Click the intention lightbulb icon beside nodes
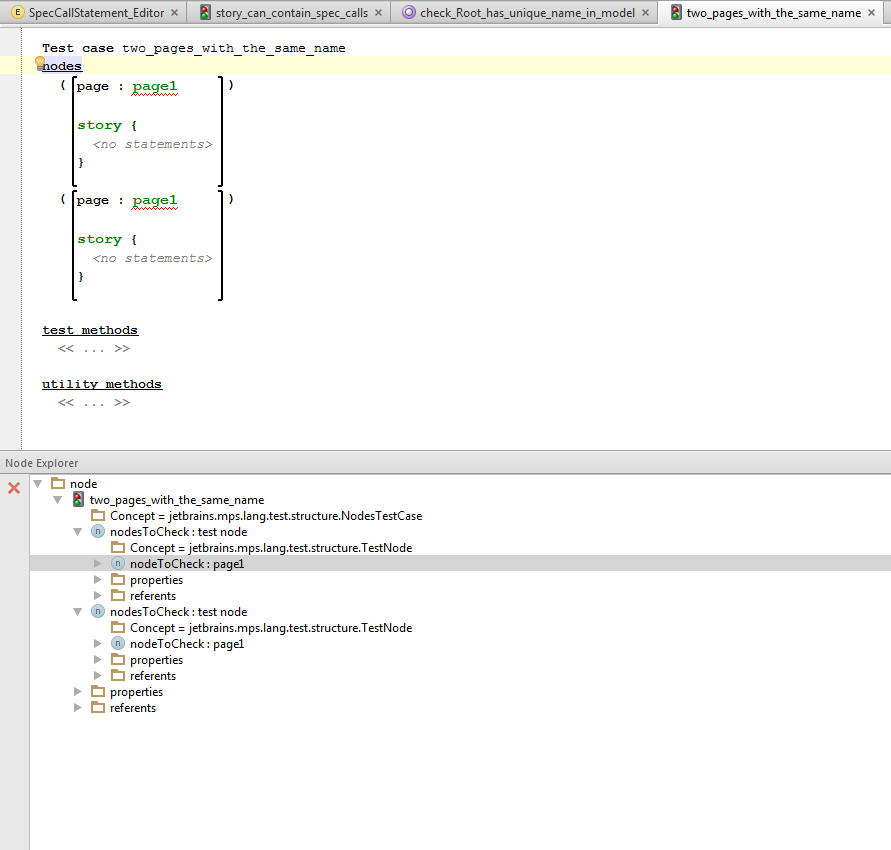The image size is (891, 850). click(x=41, y=62)
